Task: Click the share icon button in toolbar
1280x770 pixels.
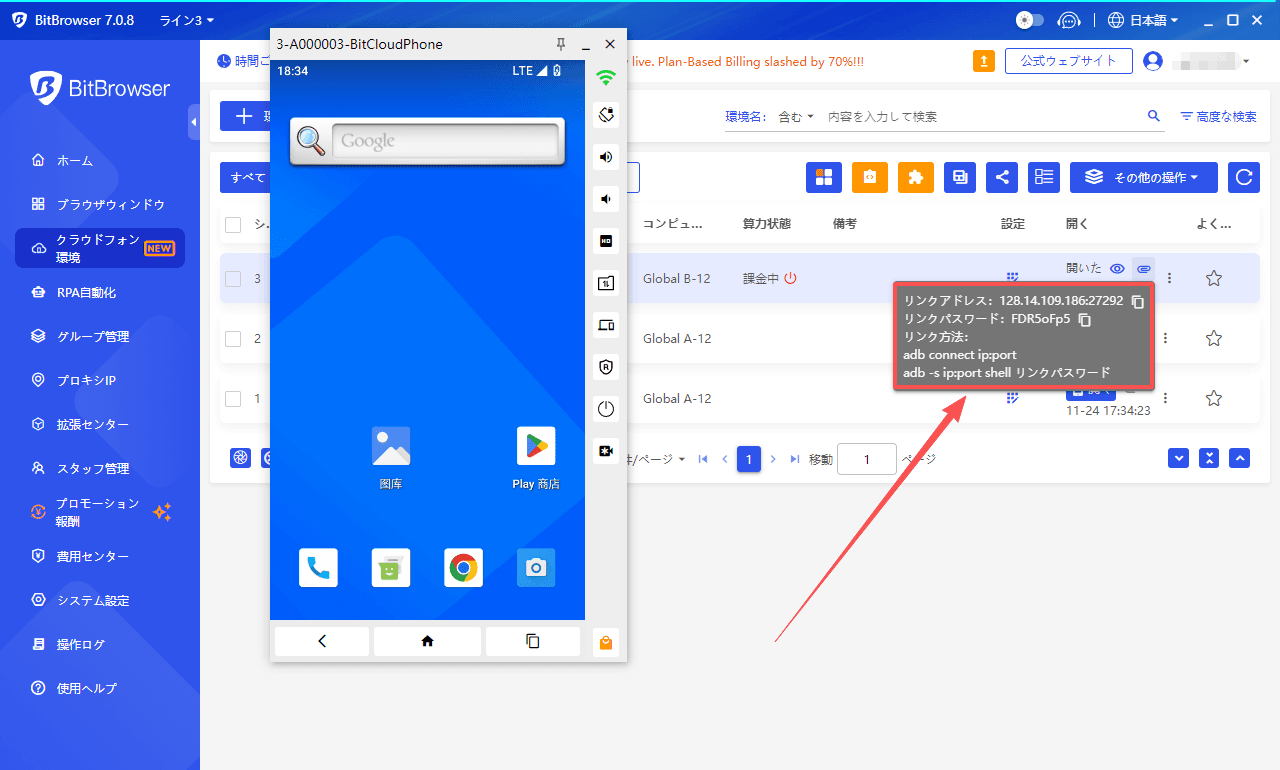Action: 1002,177
